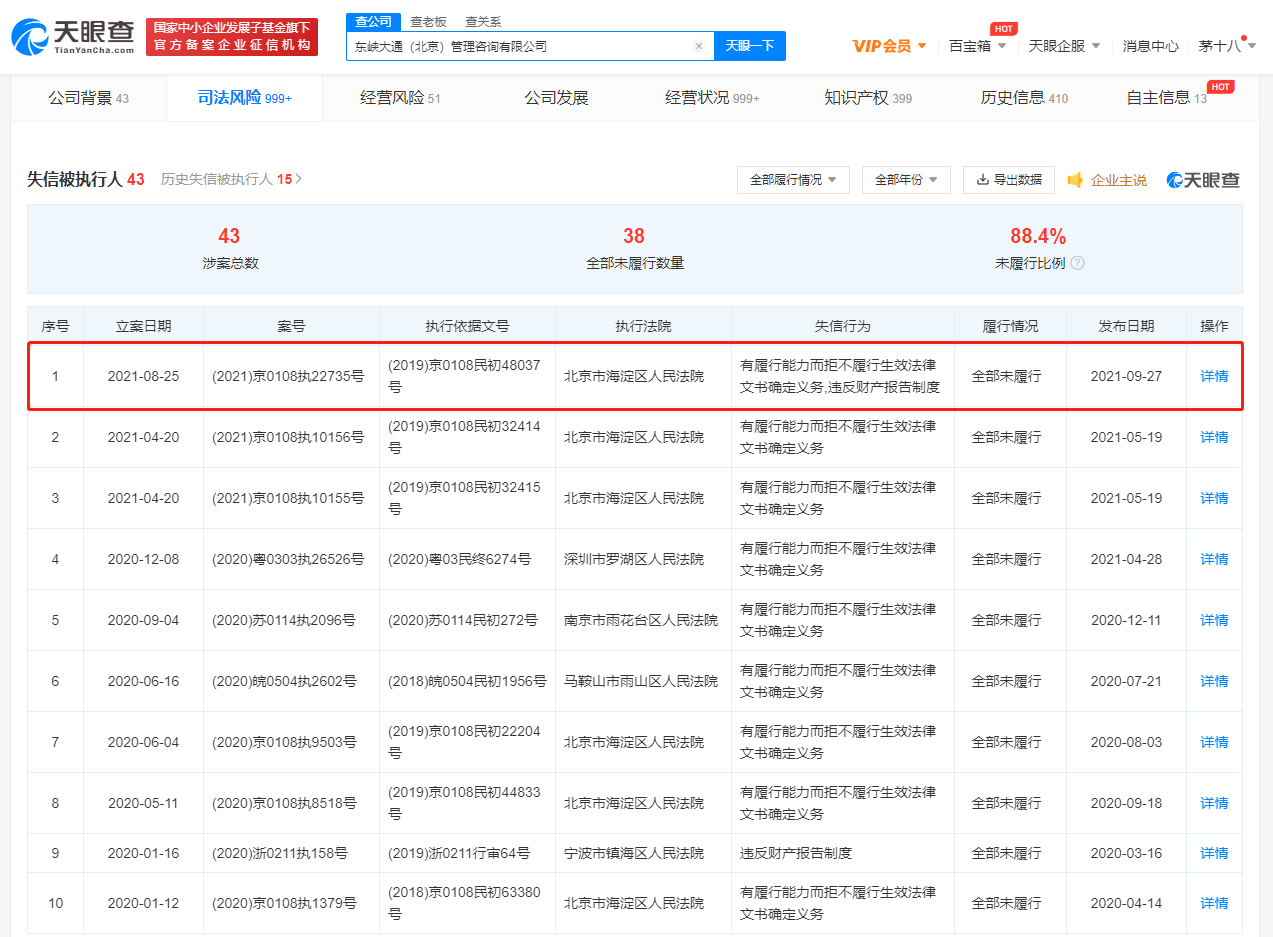Expand the VIP会员 menu

coord(889,46)
